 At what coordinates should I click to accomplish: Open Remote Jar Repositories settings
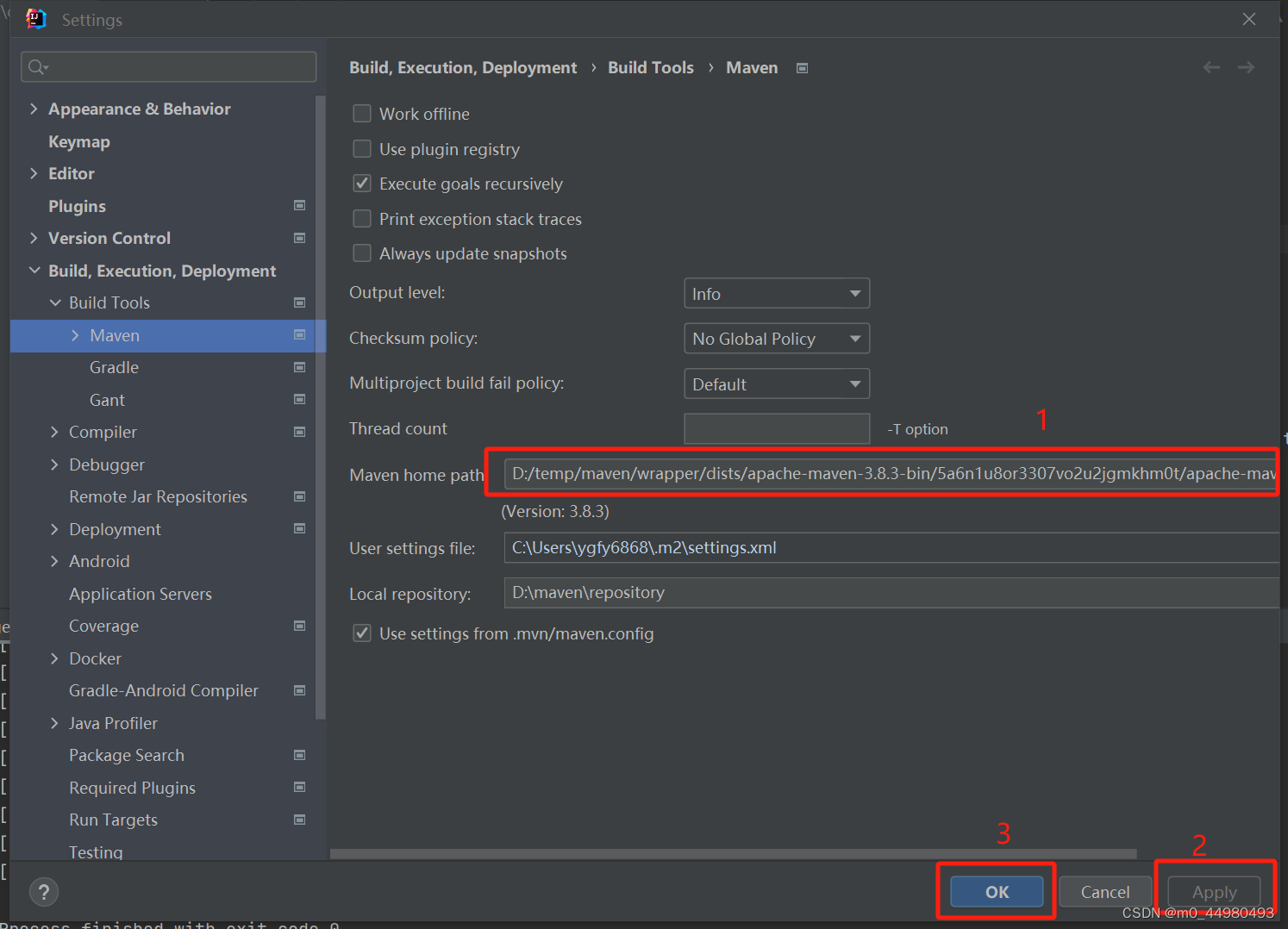(158, 496)
